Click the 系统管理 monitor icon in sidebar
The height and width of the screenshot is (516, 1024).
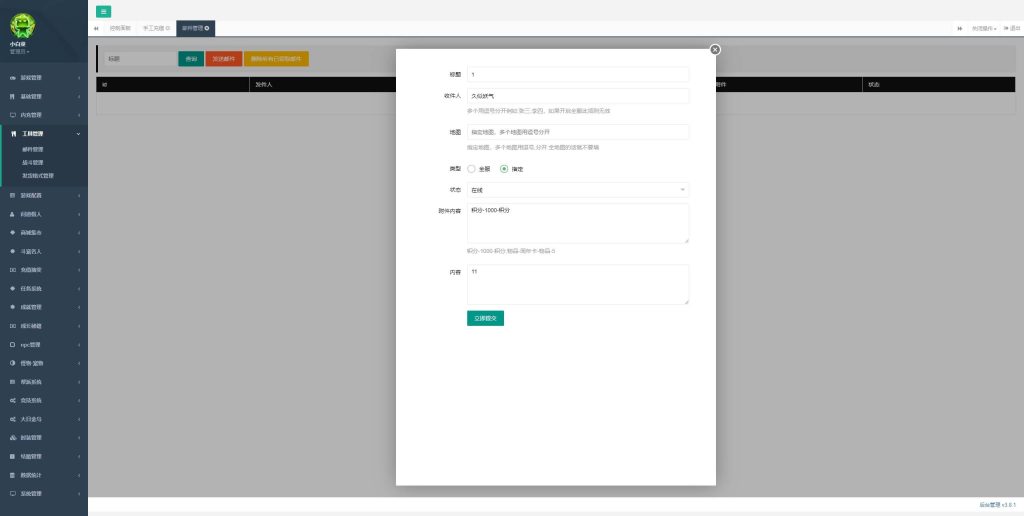pyautogui.click(x=12, y=493)
